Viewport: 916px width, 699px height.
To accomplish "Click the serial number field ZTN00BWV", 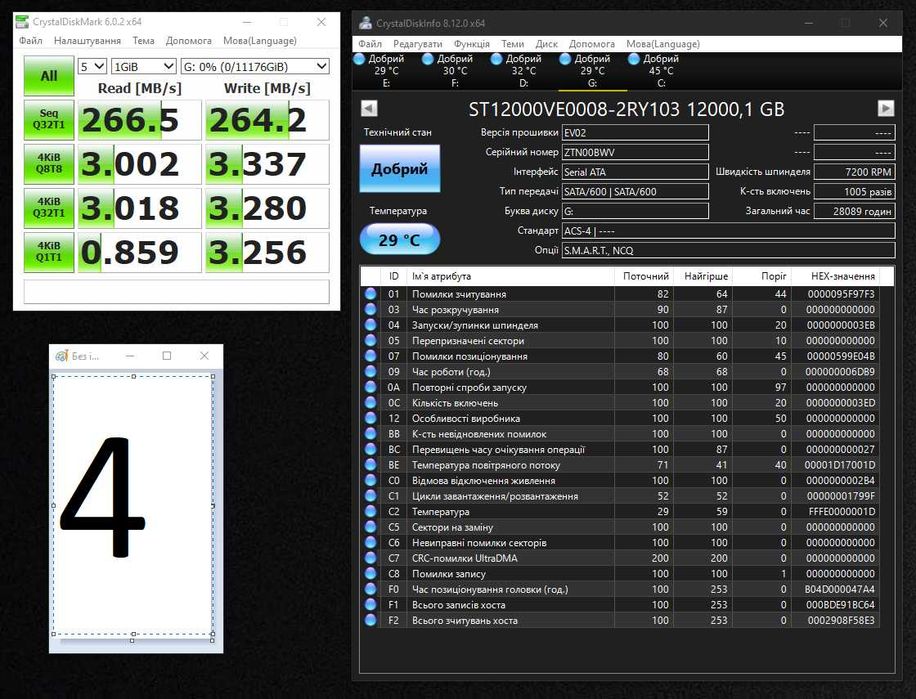I will pyautogui.click(x=635, y=152).
